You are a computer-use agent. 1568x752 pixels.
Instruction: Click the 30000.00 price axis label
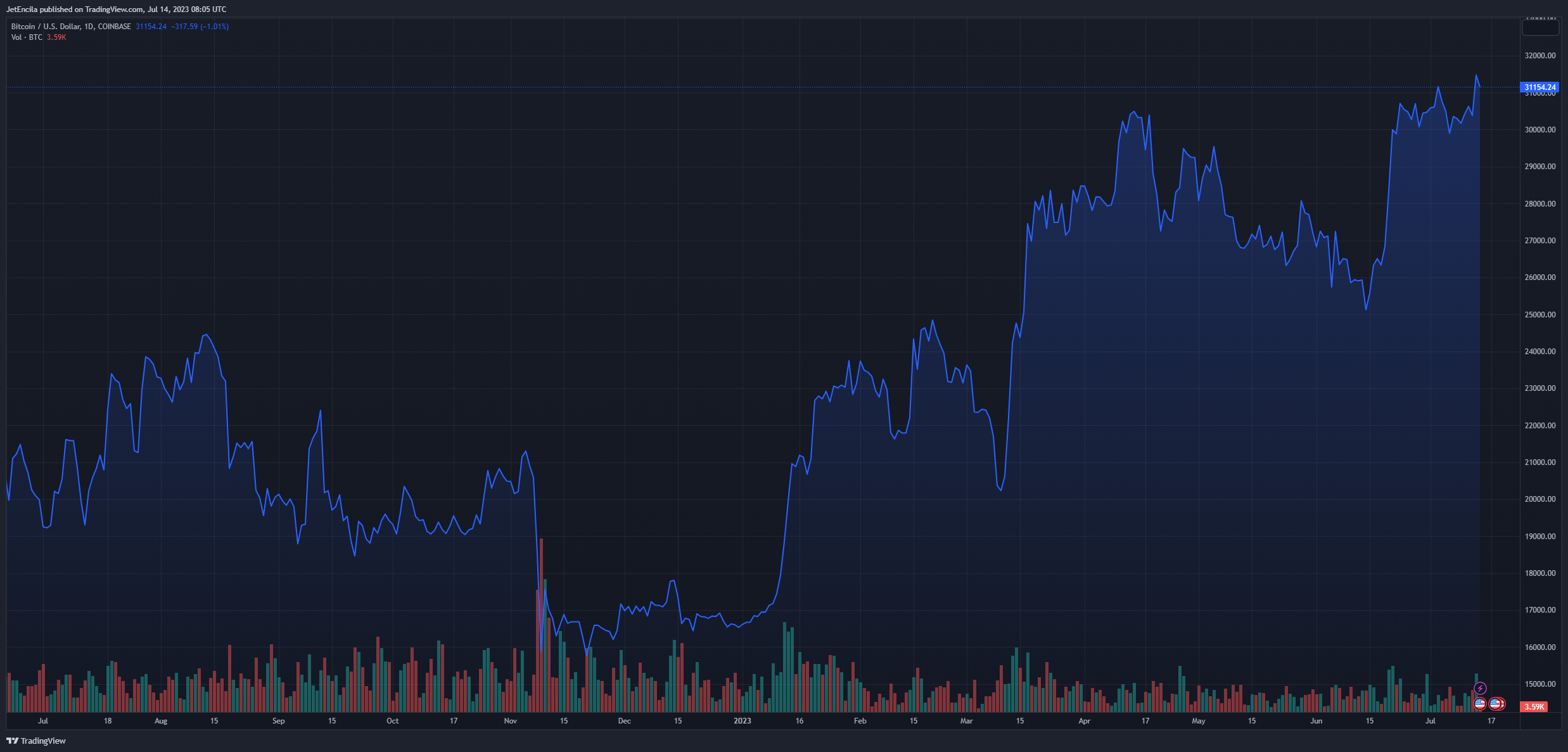pyautogui.click(x=1540, y=130)
